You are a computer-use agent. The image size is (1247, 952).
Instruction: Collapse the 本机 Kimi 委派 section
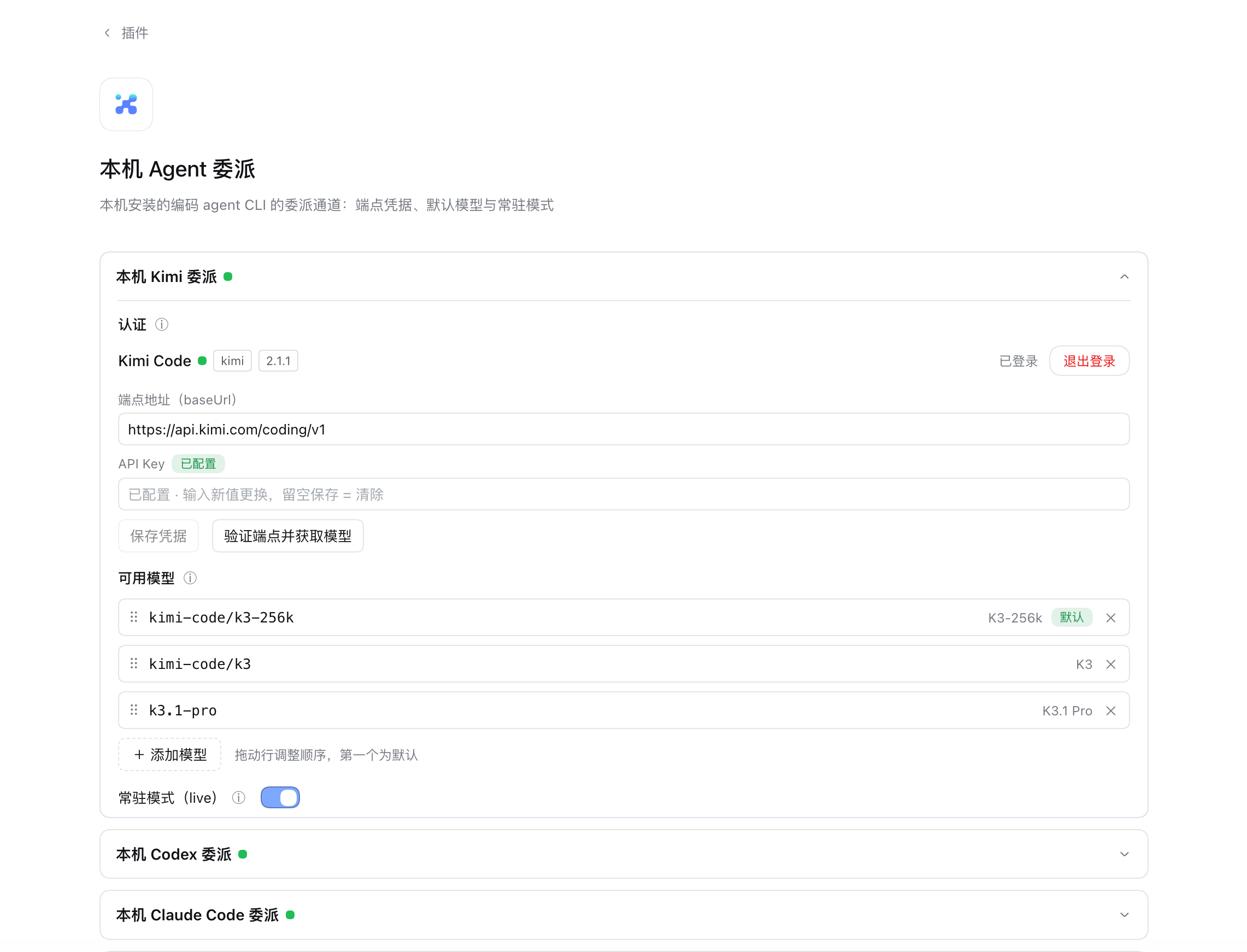1124,277
